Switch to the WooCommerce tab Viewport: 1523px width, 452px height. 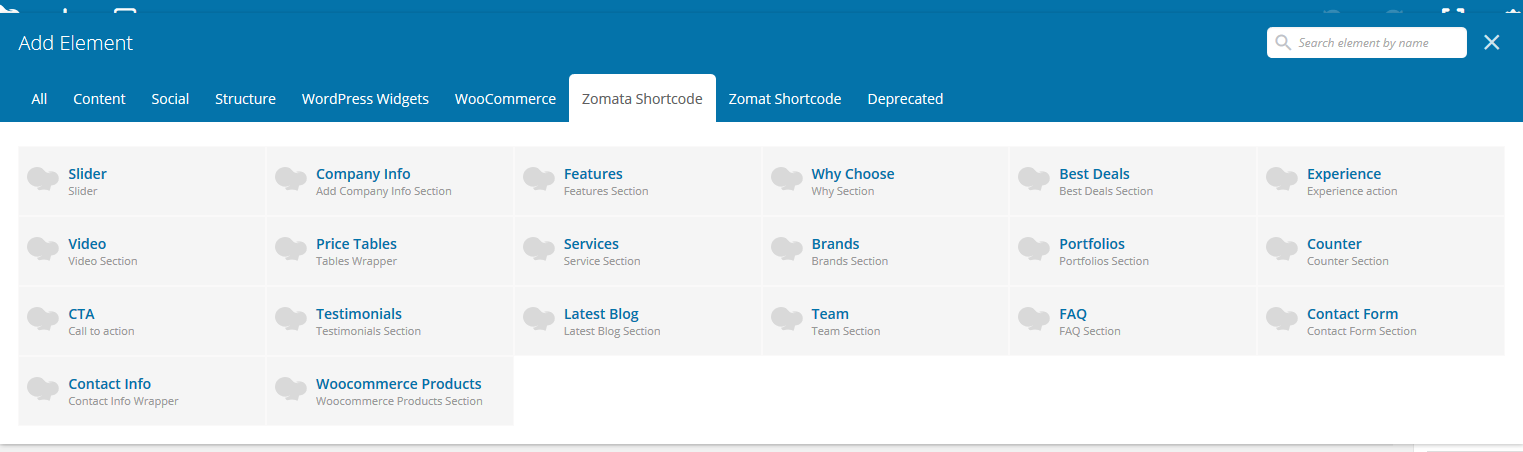(x=505, y=99)
